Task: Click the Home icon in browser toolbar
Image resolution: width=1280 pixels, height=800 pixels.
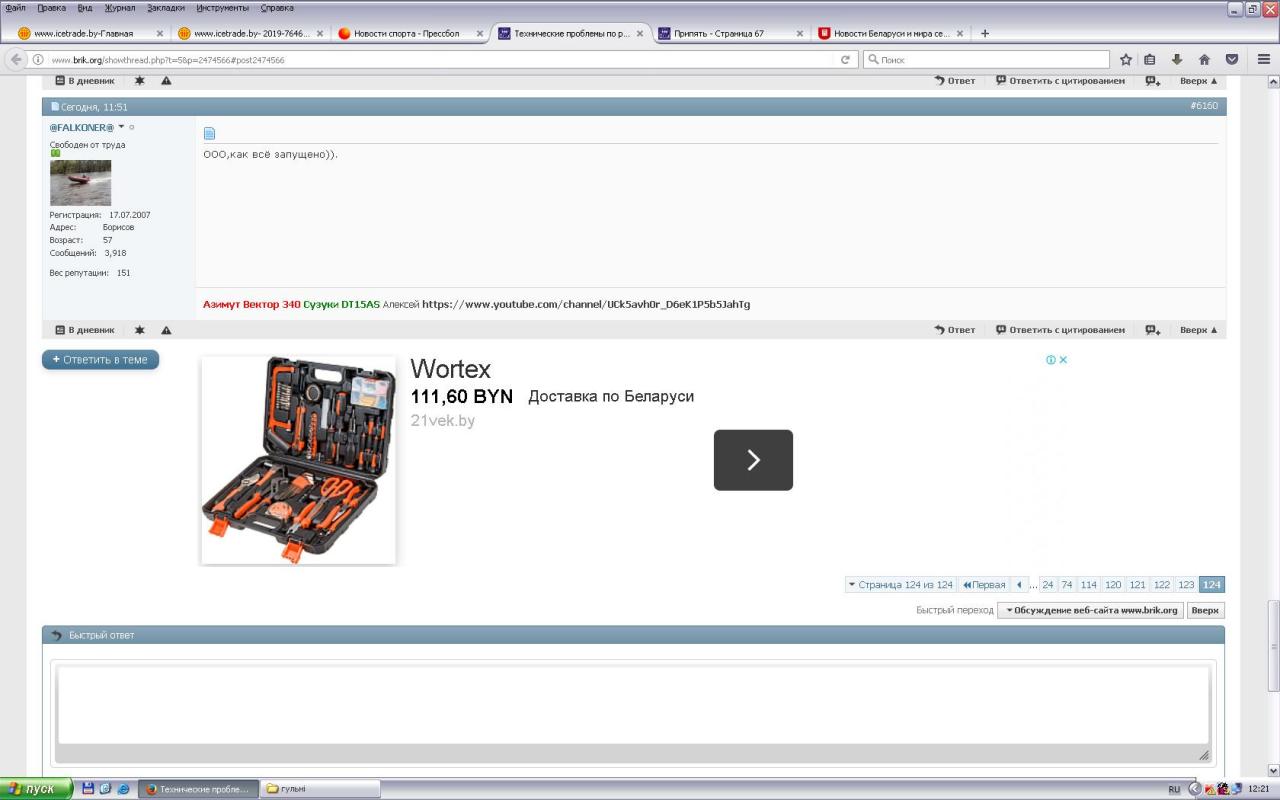Action: coord(1204,60)
